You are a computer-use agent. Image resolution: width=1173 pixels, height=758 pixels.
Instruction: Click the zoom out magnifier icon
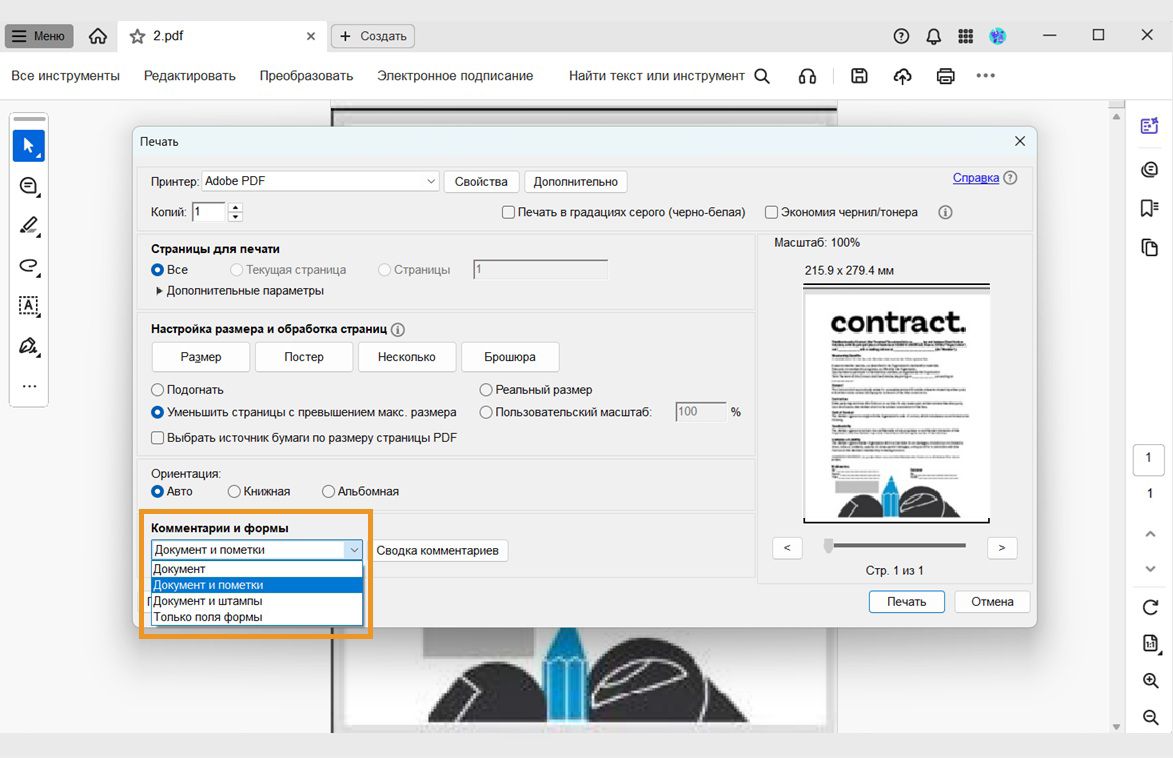[x=1151, y=717]
